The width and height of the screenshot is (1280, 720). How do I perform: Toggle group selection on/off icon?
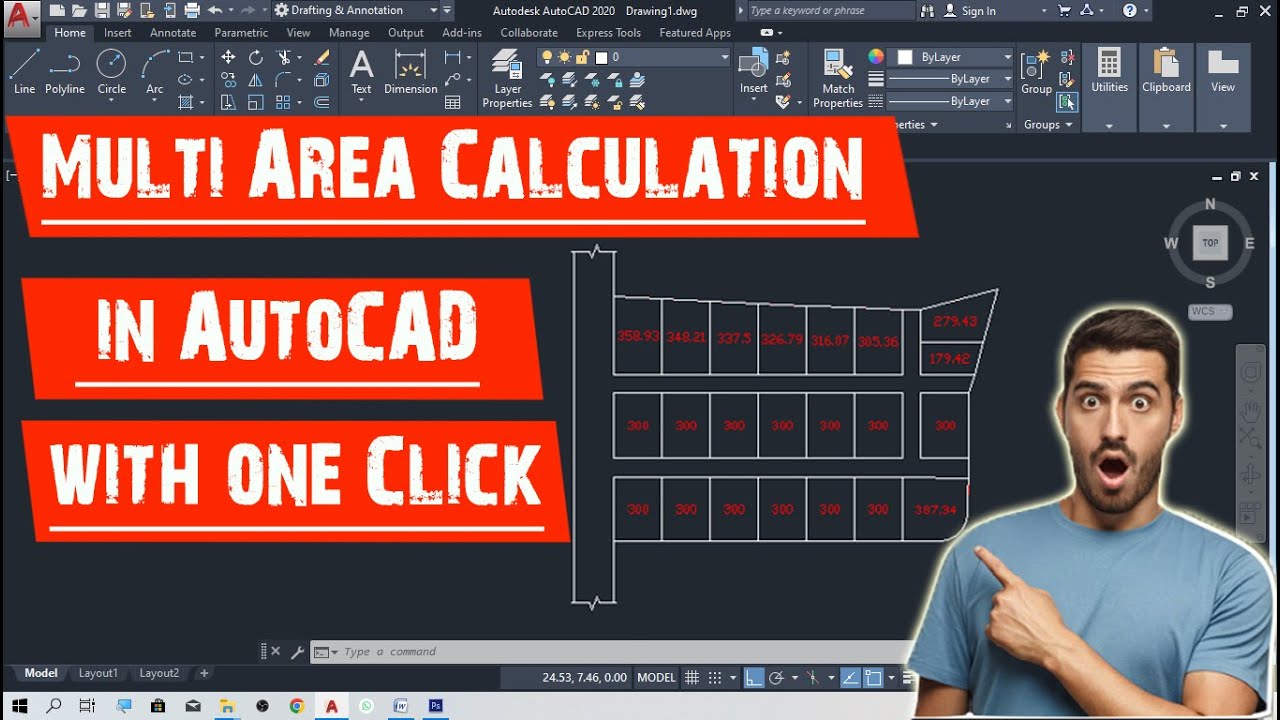click(1068, 101)
